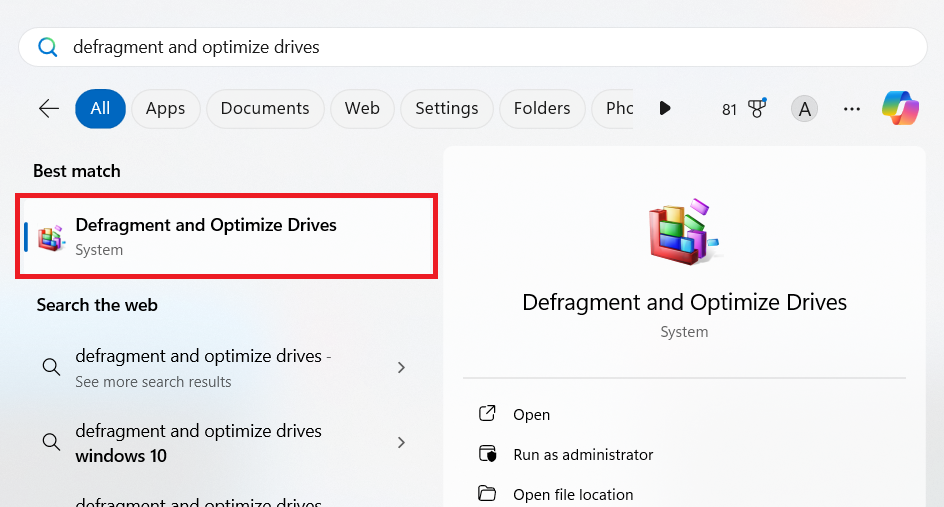Choose Run as administrator
The image size is (944, 507).
[583, 455]
